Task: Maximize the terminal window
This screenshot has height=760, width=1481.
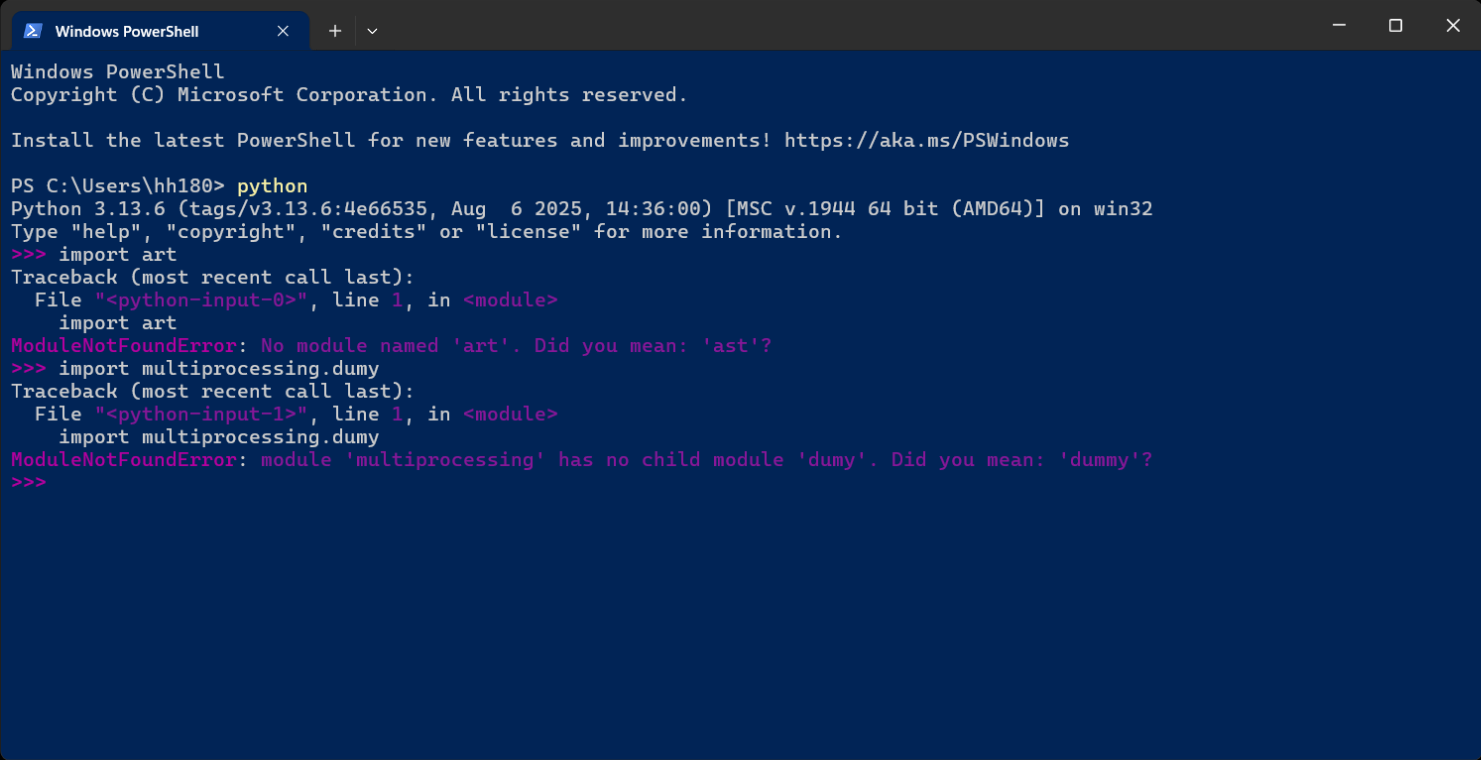Action: point(1395,25)
